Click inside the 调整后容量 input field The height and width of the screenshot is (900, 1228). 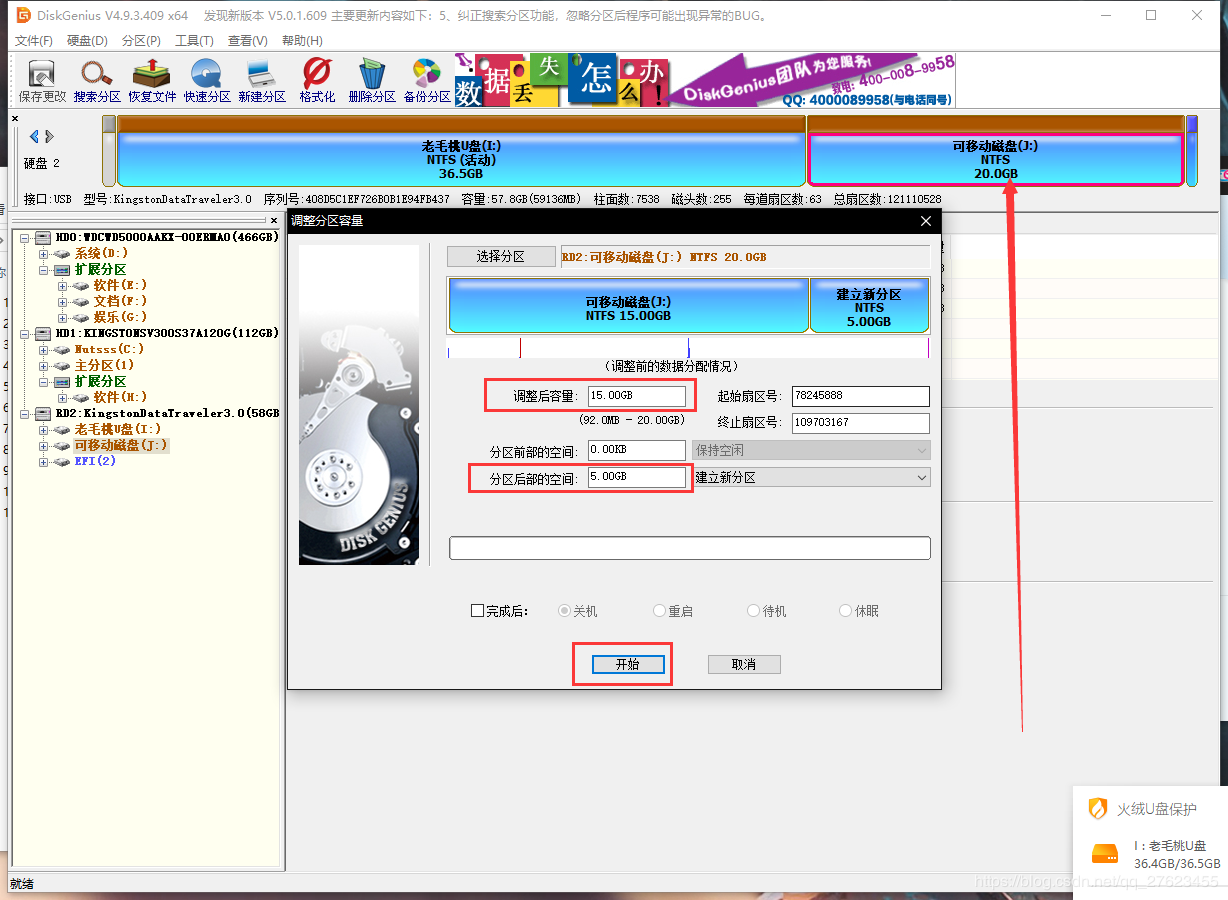(639, 395)
